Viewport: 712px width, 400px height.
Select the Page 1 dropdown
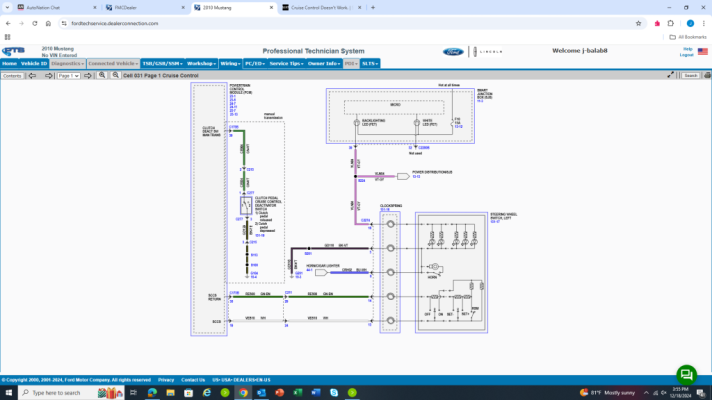[69, 75]
